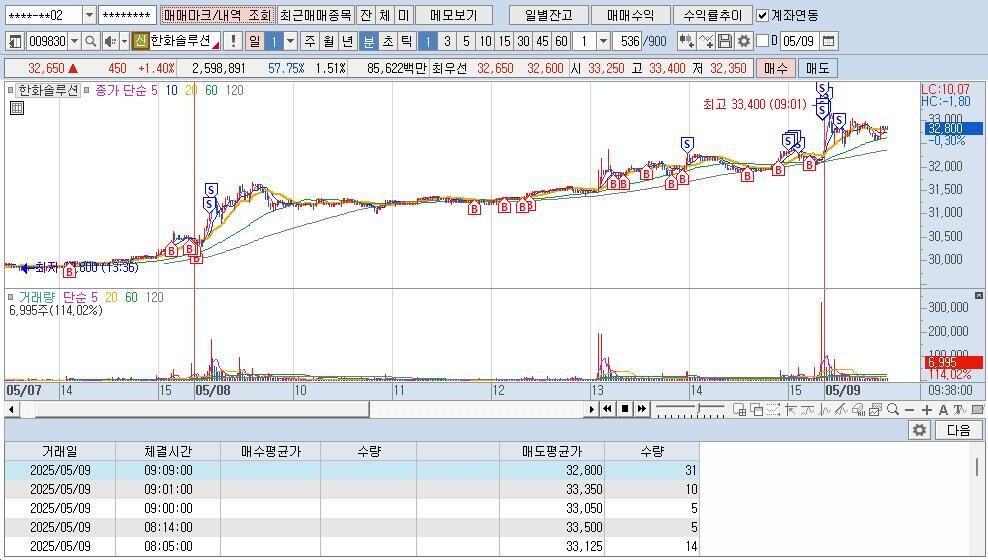Click the exclamation mark info icon
The width and height of the screenshot is (988, 560).
[233, 41]
